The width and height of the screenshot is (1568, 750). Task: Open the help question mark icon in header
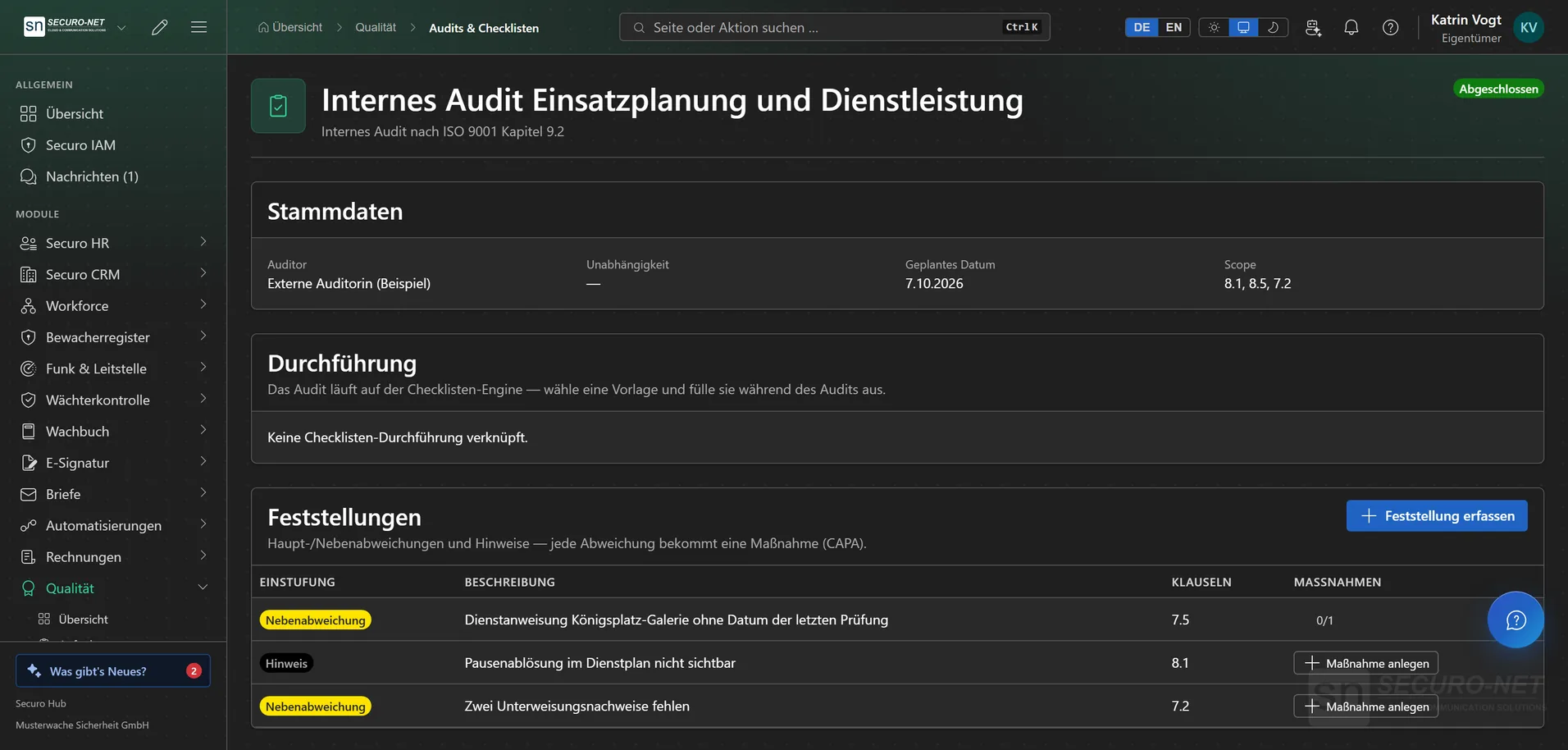coord(1391,27)
